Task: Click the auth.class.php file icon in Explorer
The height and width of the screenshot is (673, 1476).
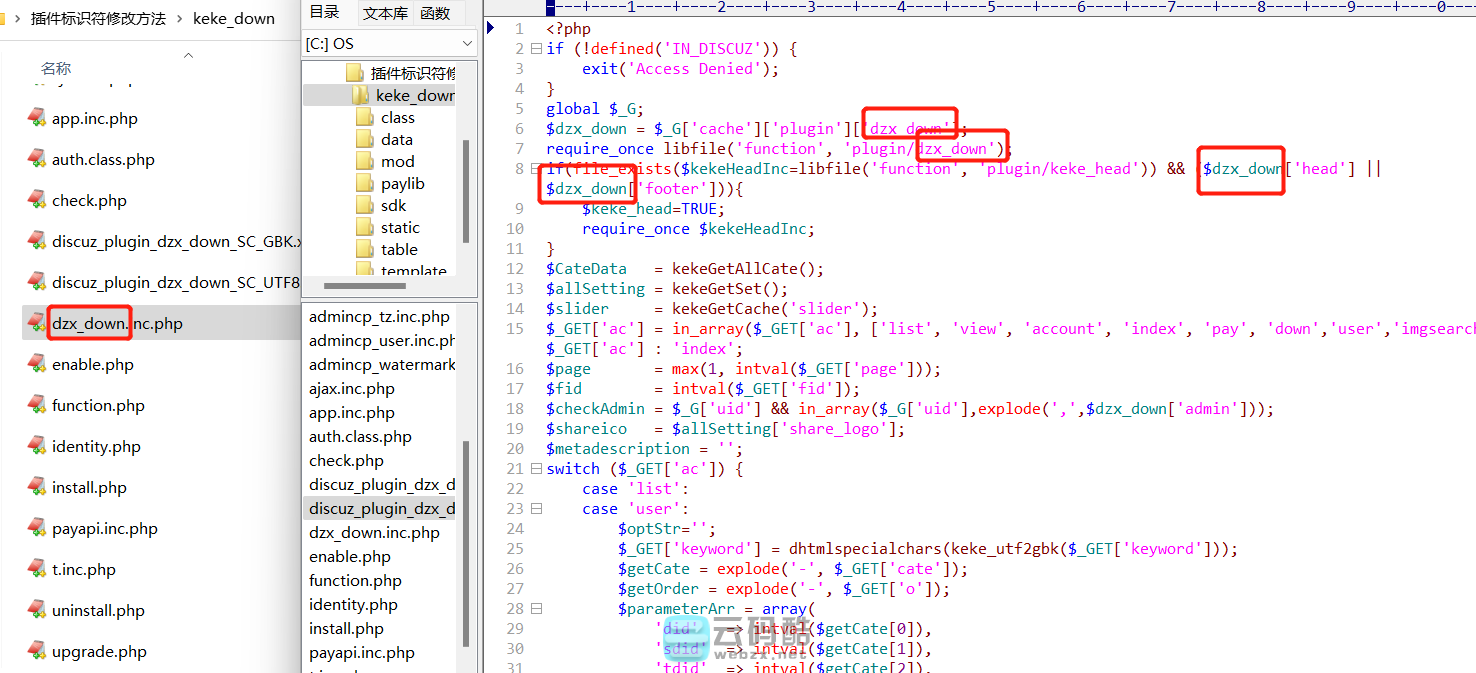Action: (37, 159)
